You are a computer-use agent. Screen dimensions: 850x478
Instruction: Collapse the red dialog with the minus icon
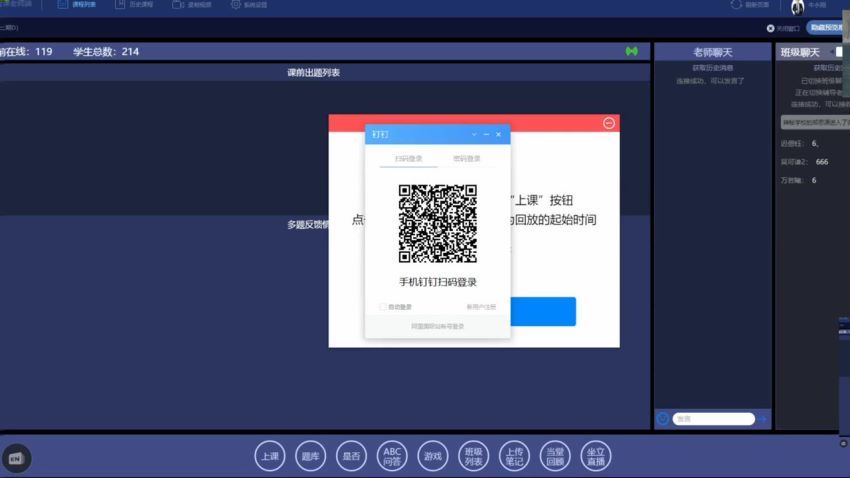(x=609, y=123)
